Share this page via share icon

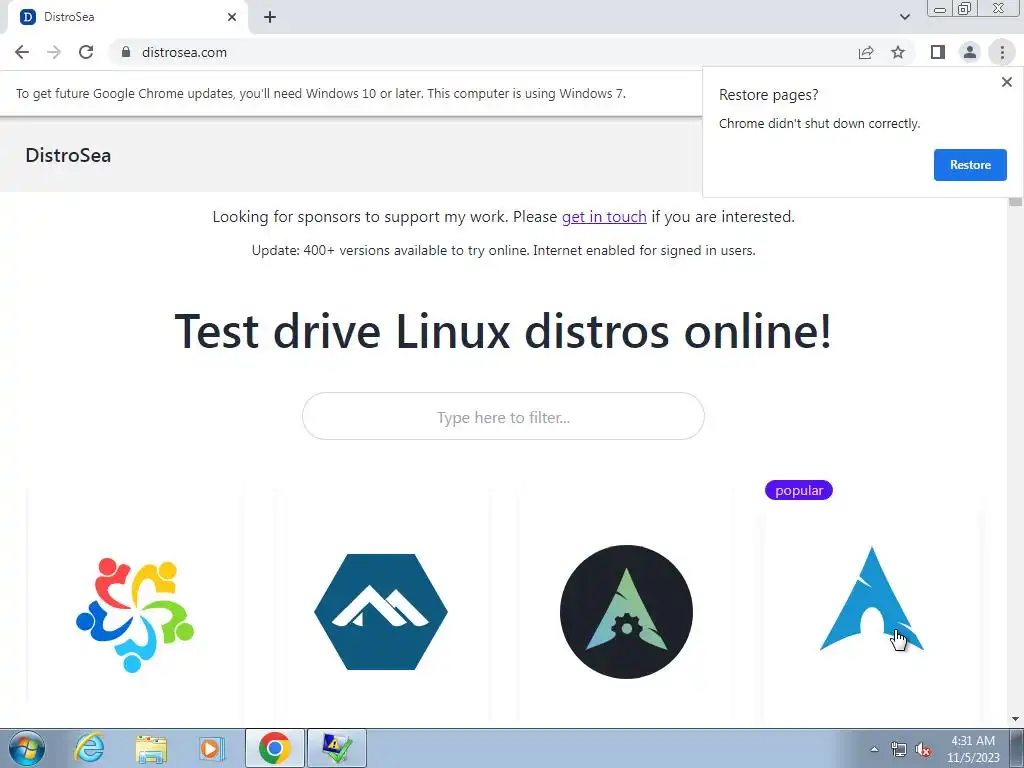pyautogui.click(x=866, y=52)
